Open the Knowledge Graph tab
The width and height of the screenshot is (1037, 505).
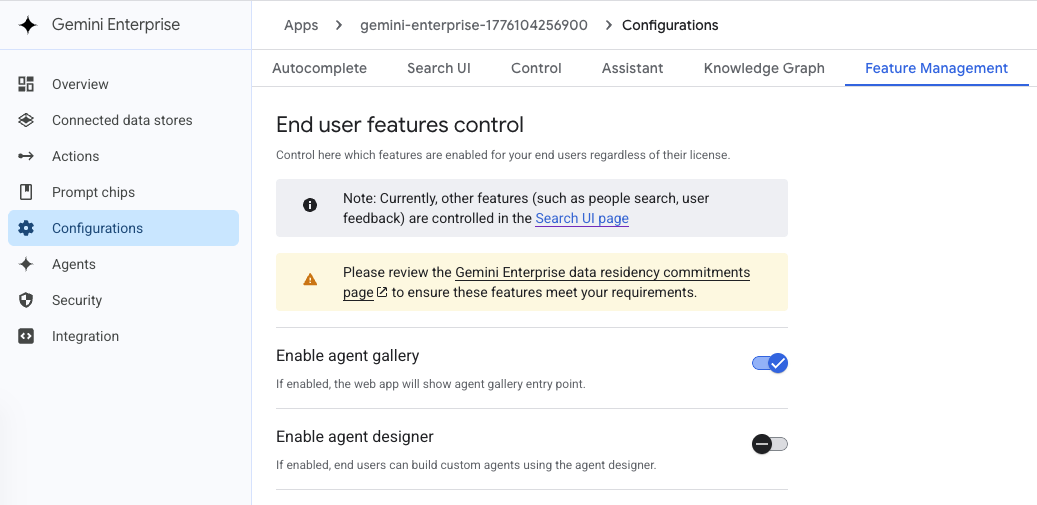point(764,68)
